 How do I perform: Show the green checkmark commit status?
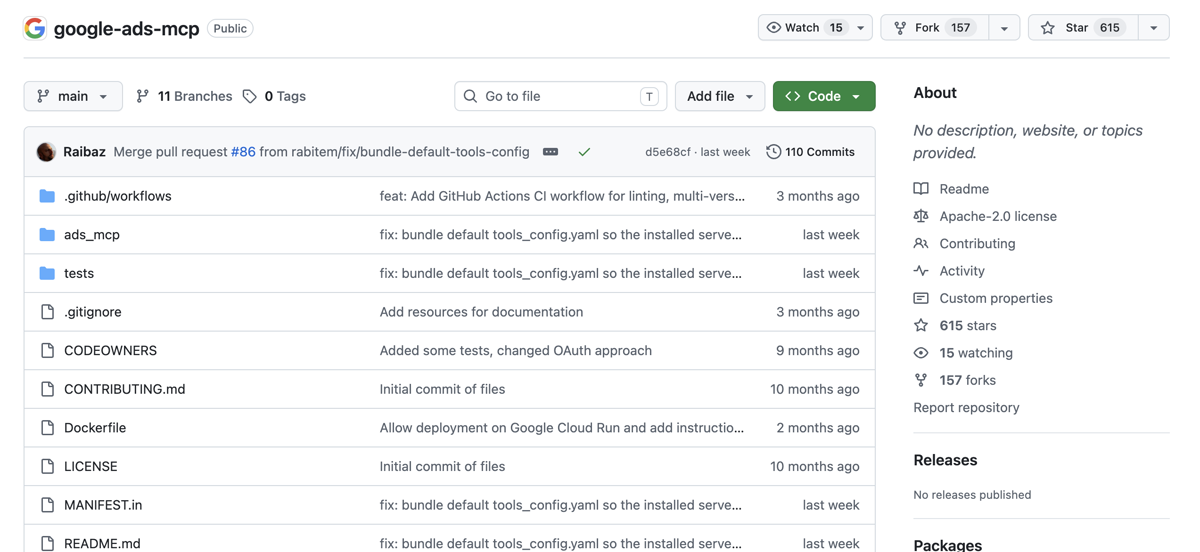point(584,152)
